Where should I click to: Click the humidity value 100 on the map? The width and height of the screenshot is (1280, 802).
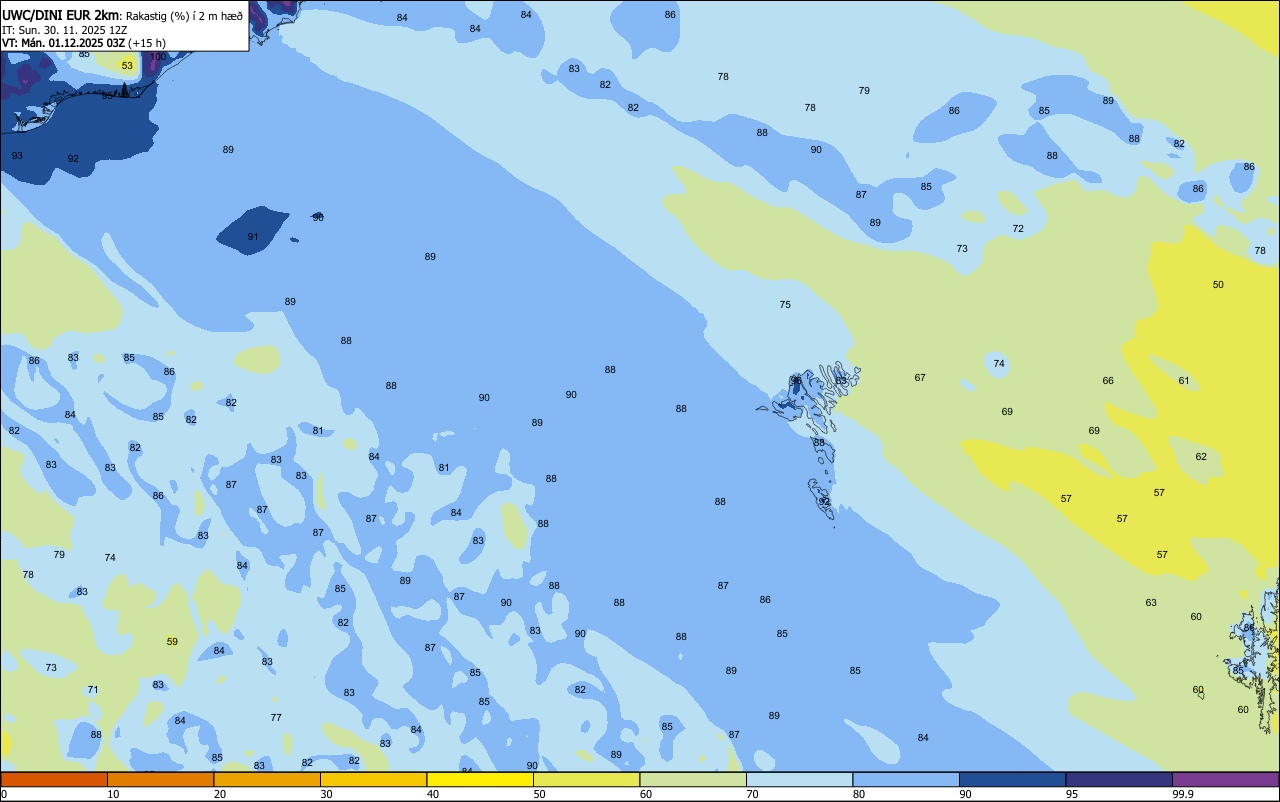158,57
